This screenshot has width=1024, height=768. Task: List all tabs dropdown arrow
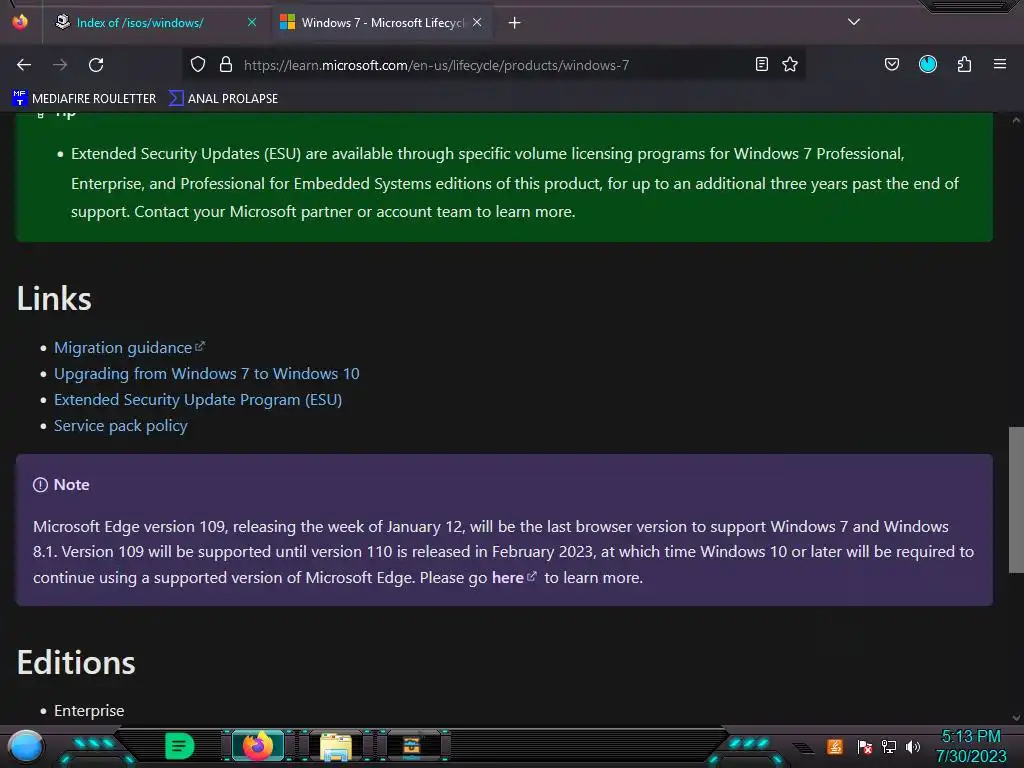[854, 22]
